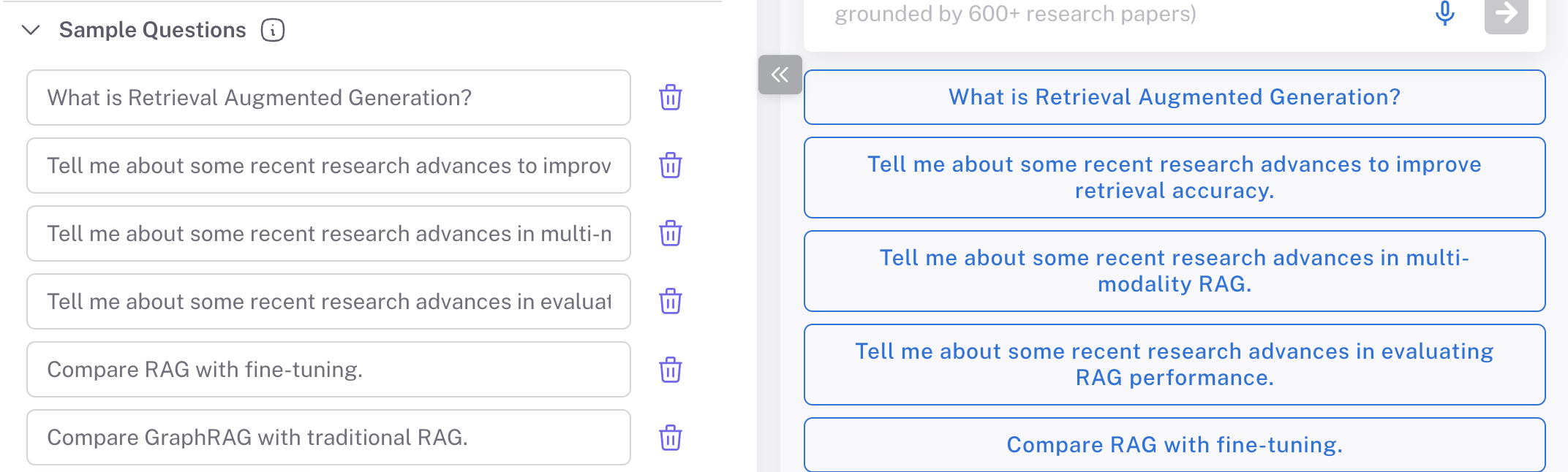This screenshot has height=472, width=1568.
Task: Delete the 'Compare GraphRAG with traditional RAG' question
Action: 670,437
